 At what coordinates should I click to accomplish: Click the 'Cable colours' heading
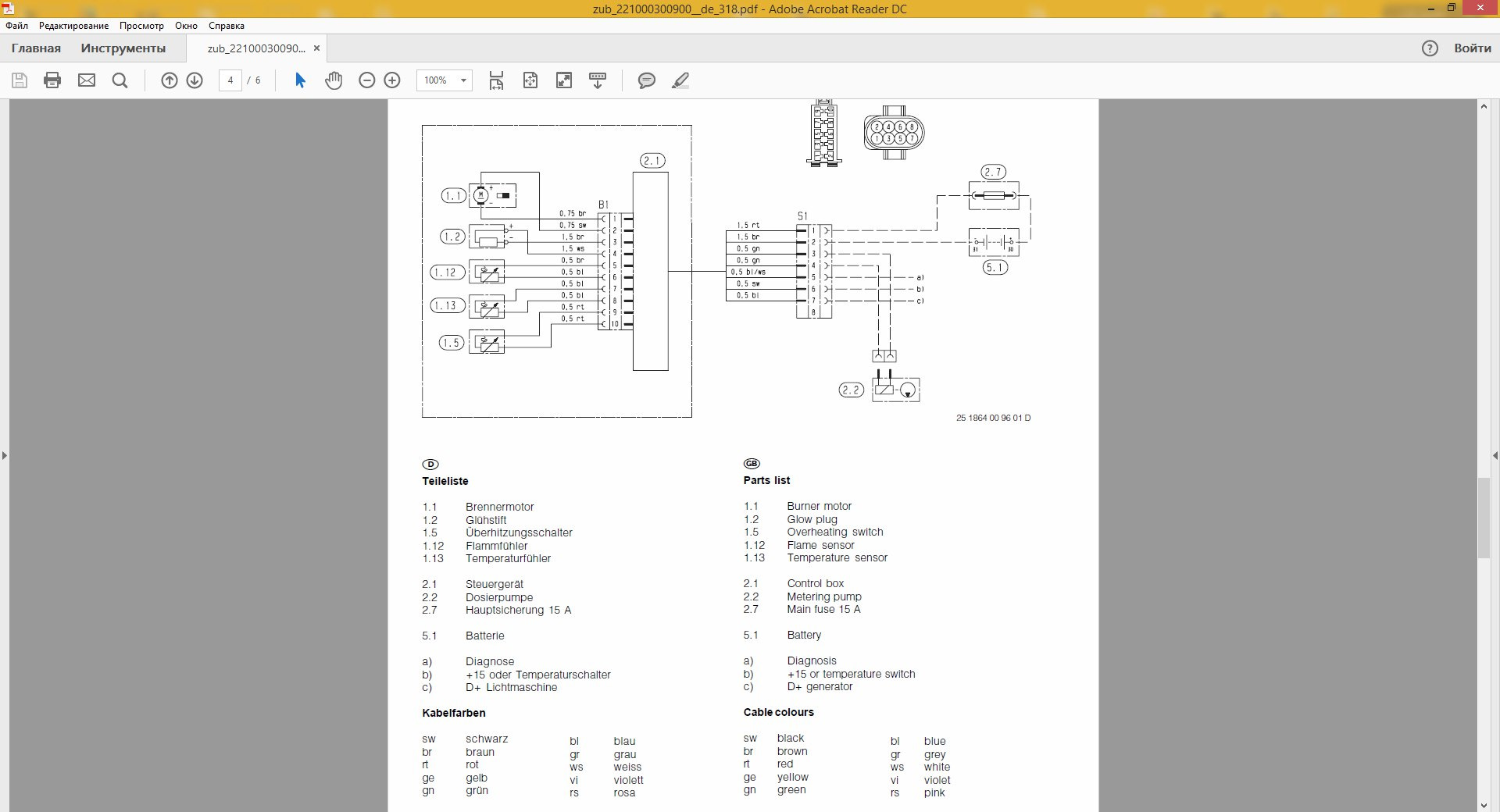pos(779,712)
